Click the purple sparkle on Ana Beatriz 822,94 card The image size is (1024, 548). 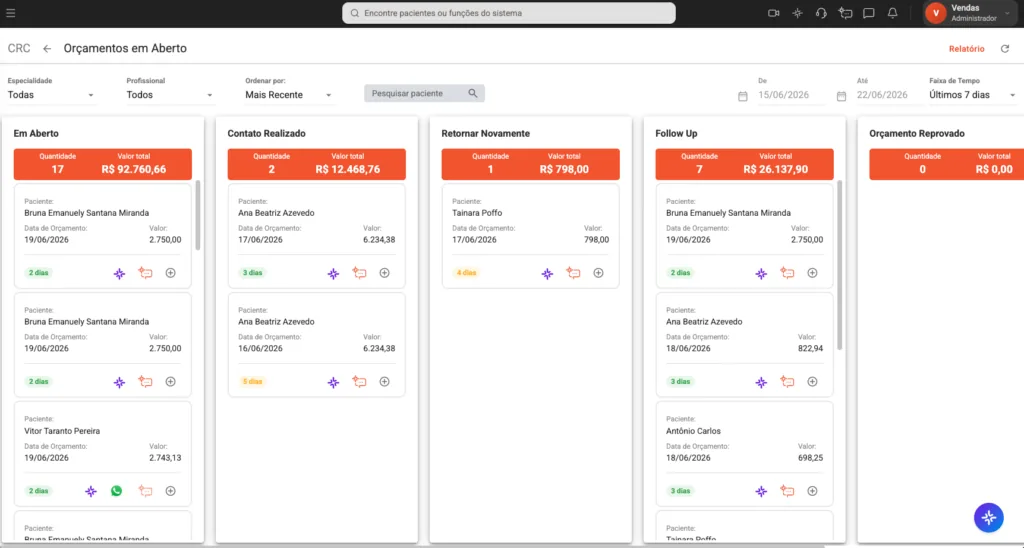(761, 382)
